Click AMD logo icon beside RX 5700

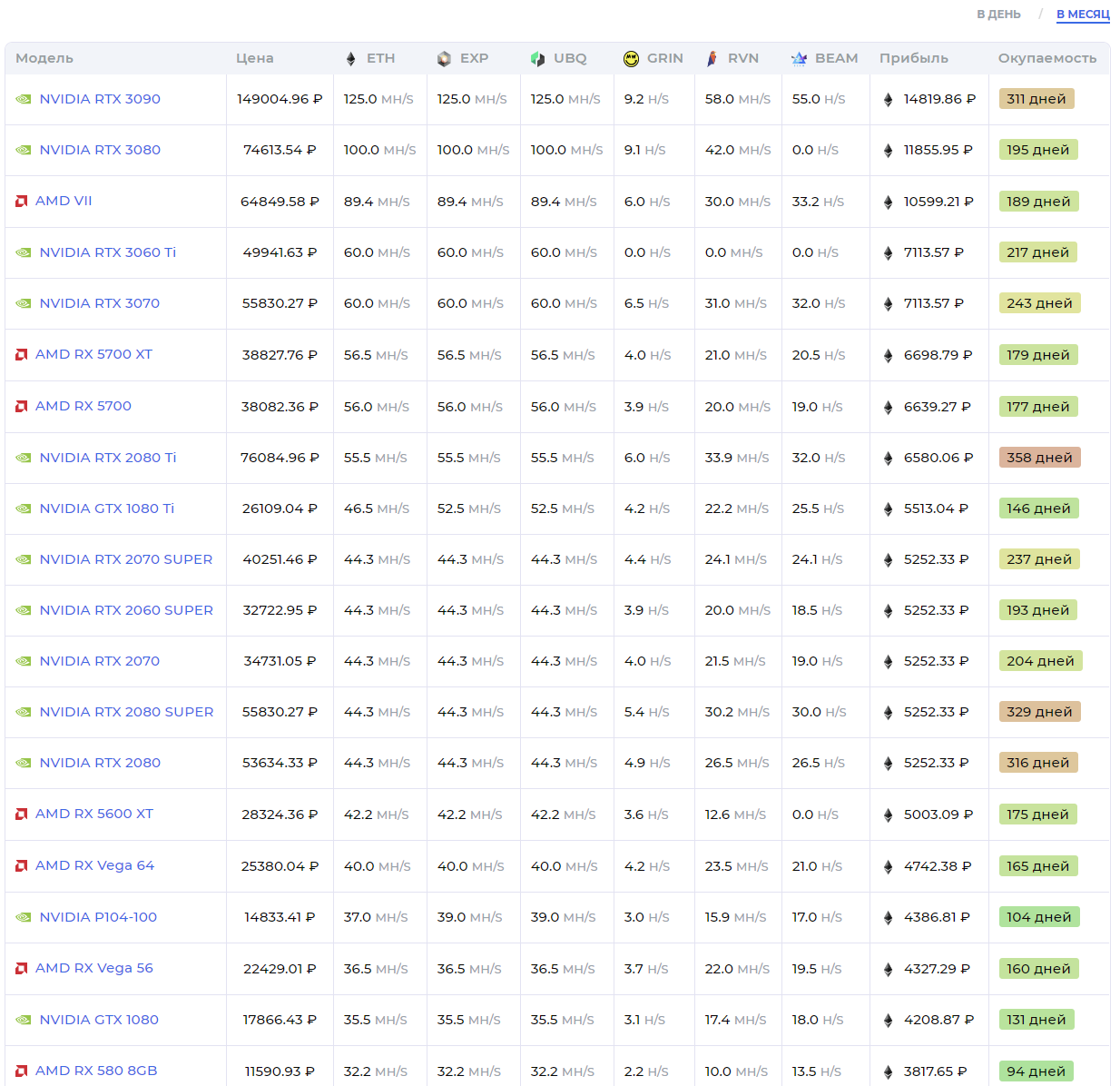22,407
